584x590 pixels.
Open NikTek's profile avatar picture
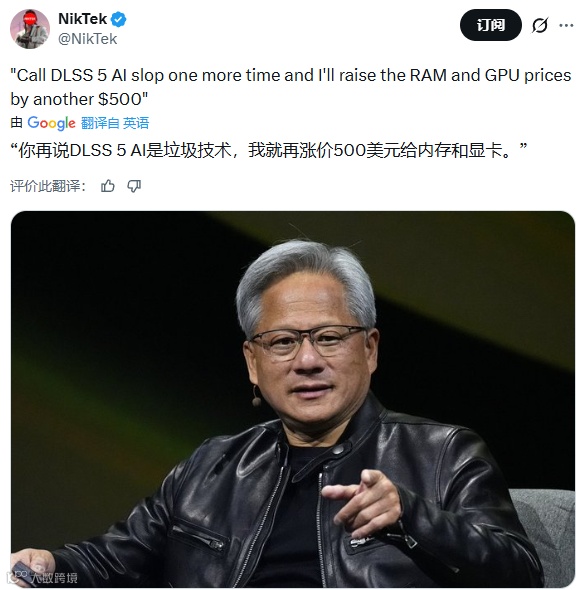pos(30,29)
